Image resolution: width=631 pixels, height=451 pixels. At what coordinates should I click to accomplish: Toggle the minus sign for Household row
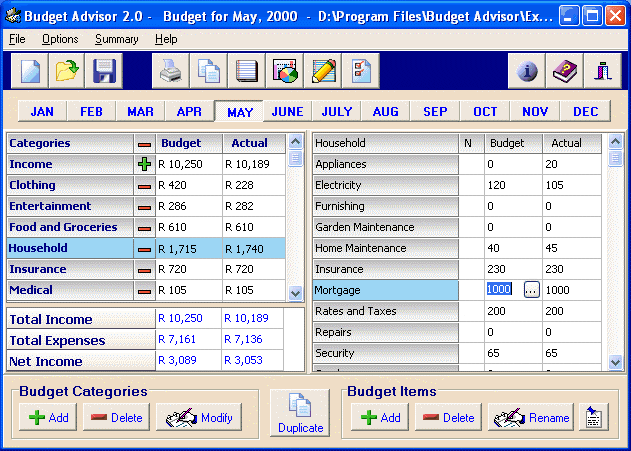pyautogui.click(x=144, y=249)
